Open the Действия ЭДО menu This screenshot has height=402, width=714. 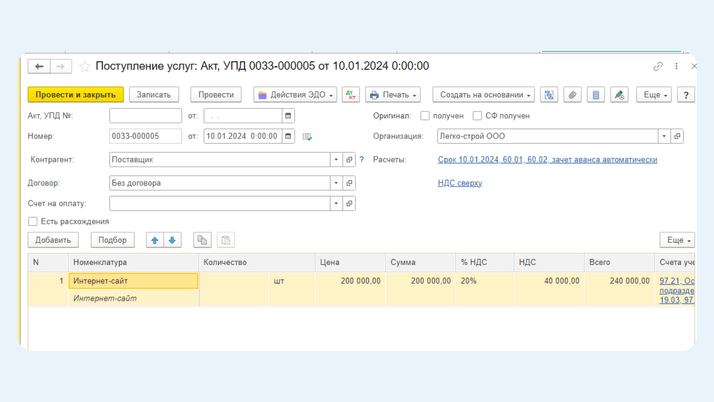click(295, 95)
